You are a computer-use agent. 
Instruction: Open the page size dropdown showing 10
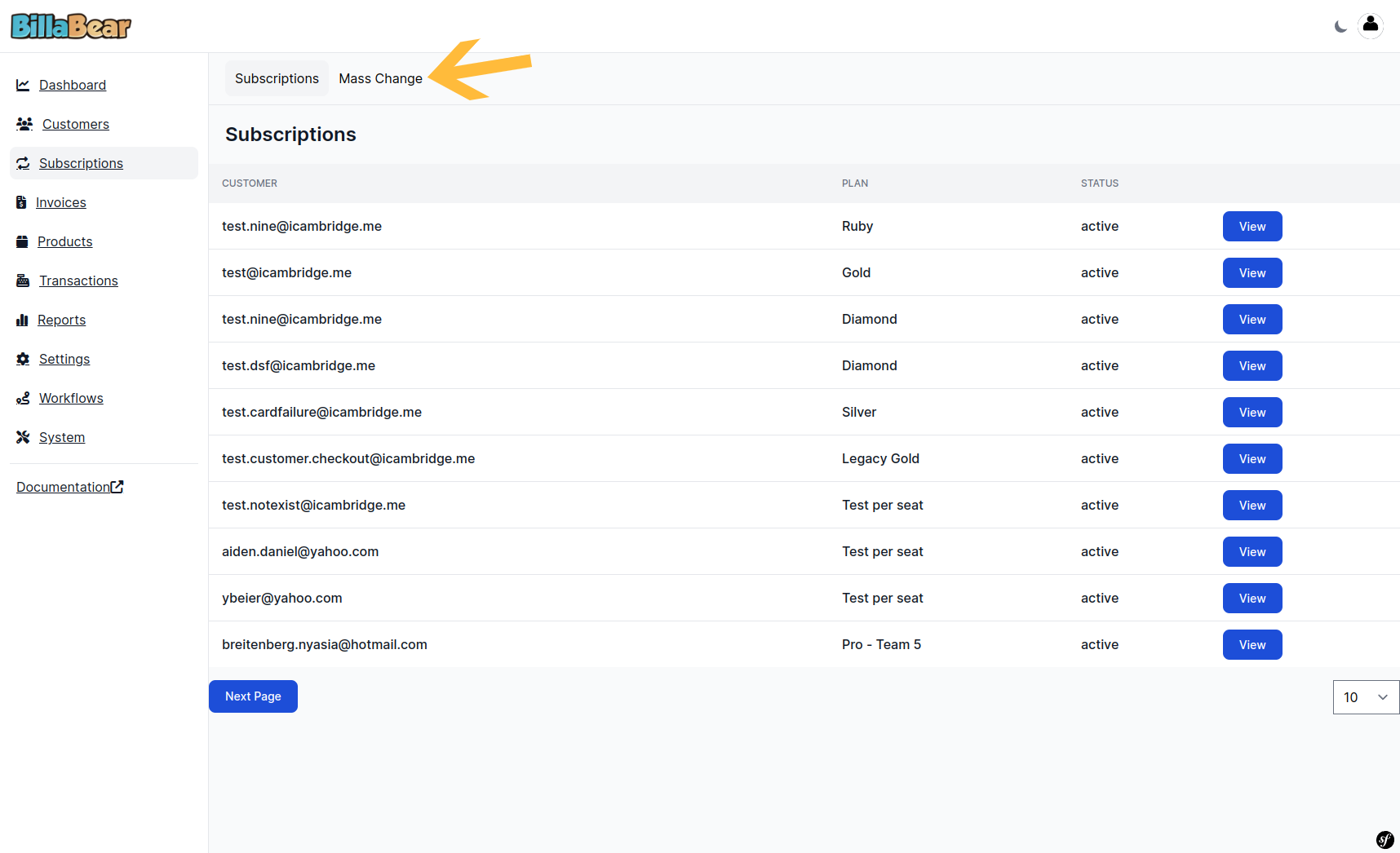pyautogui.click(x=1366, y=697)
